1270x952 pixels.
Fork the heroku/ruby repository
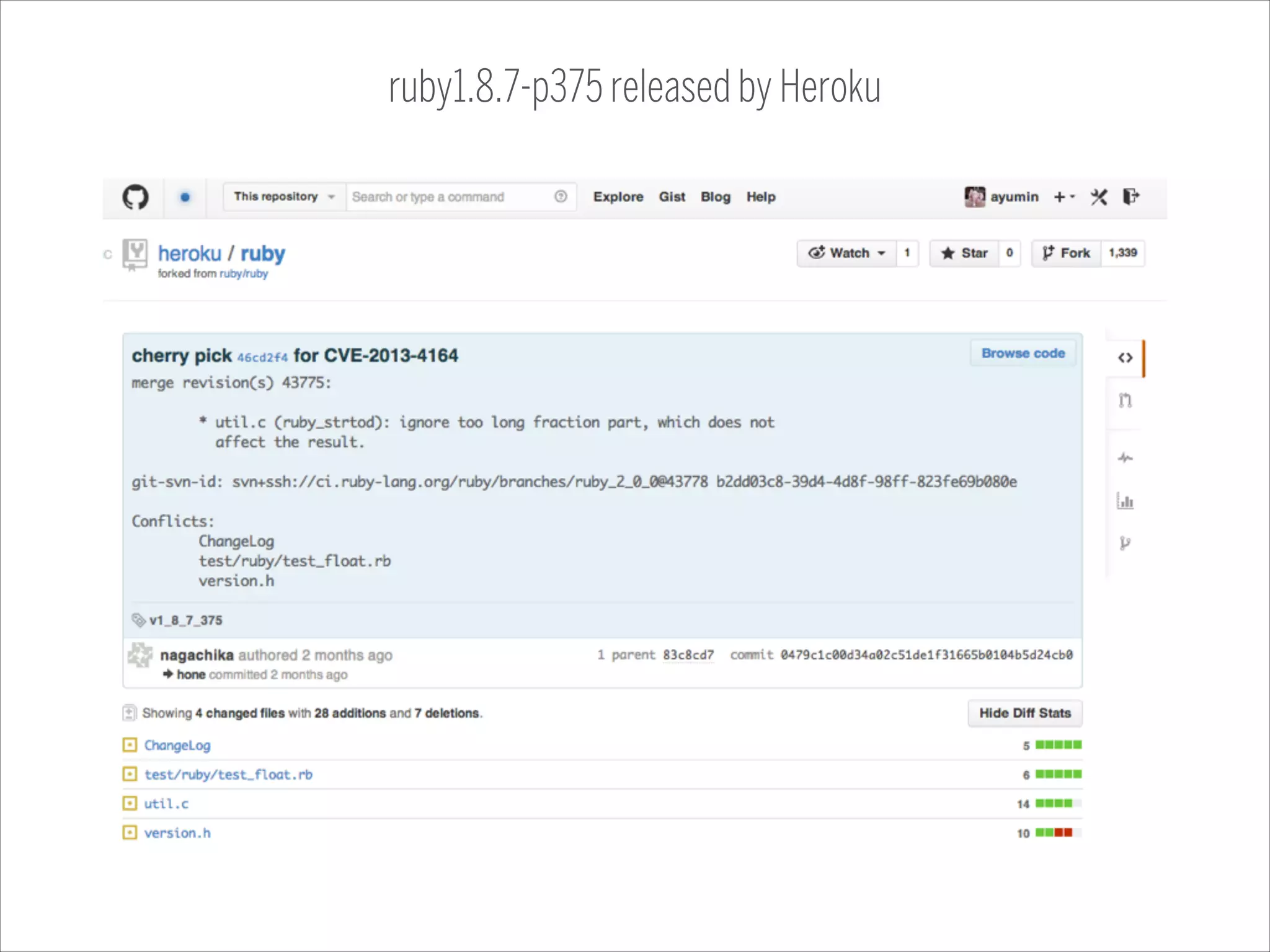coord(1067,253)
